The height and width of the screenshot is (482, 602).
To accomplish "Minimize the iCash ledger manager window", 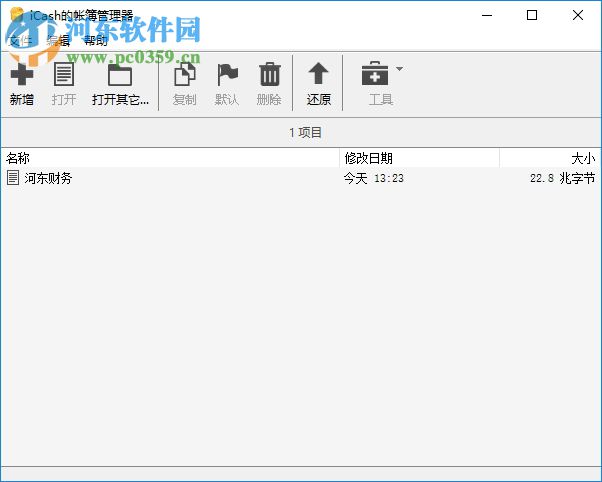I will tap(487, 15).
